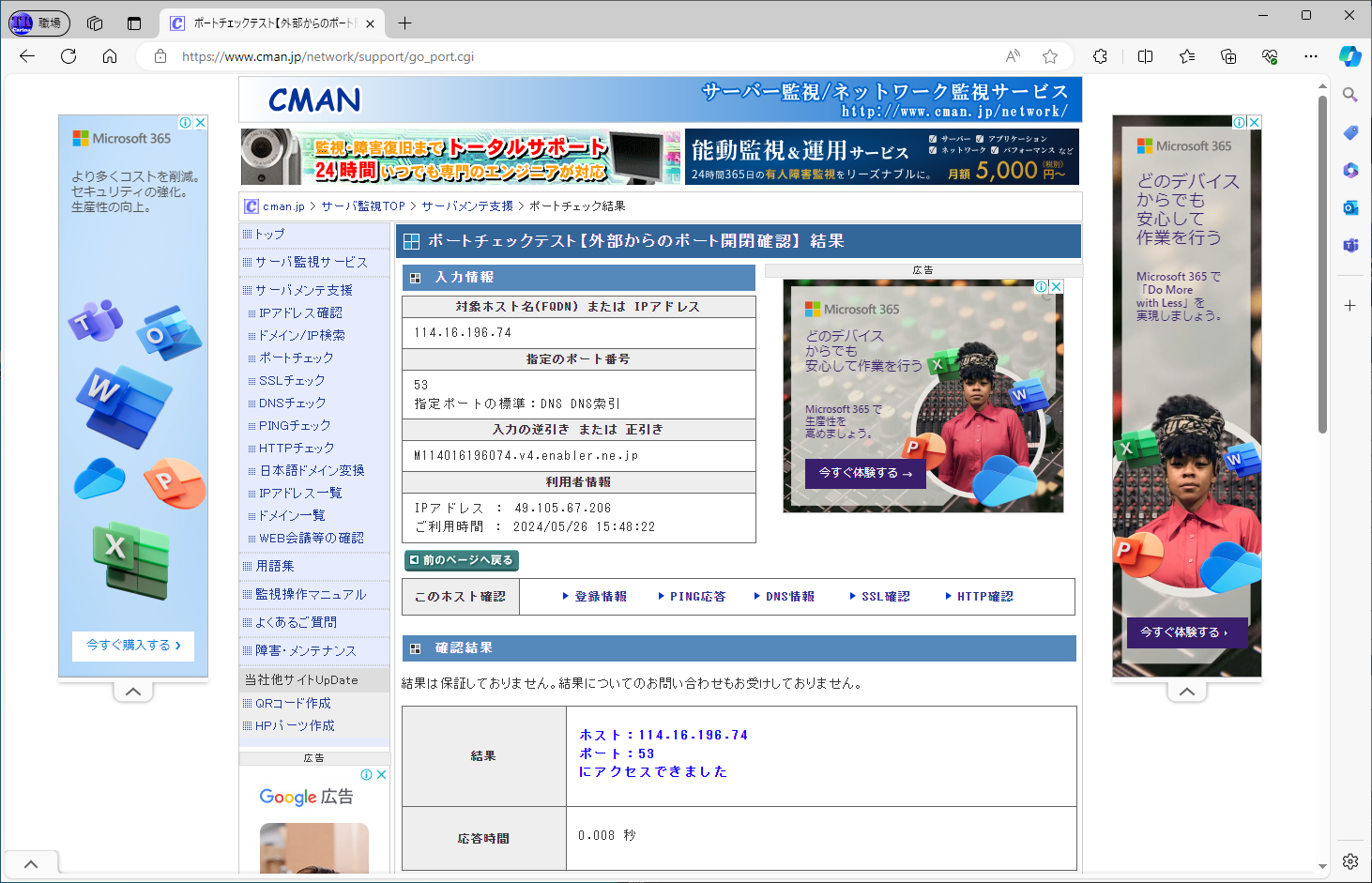Open sidebar settings gear icon
This screenshot has height=883, width=1372.
tap(1349, 860)
